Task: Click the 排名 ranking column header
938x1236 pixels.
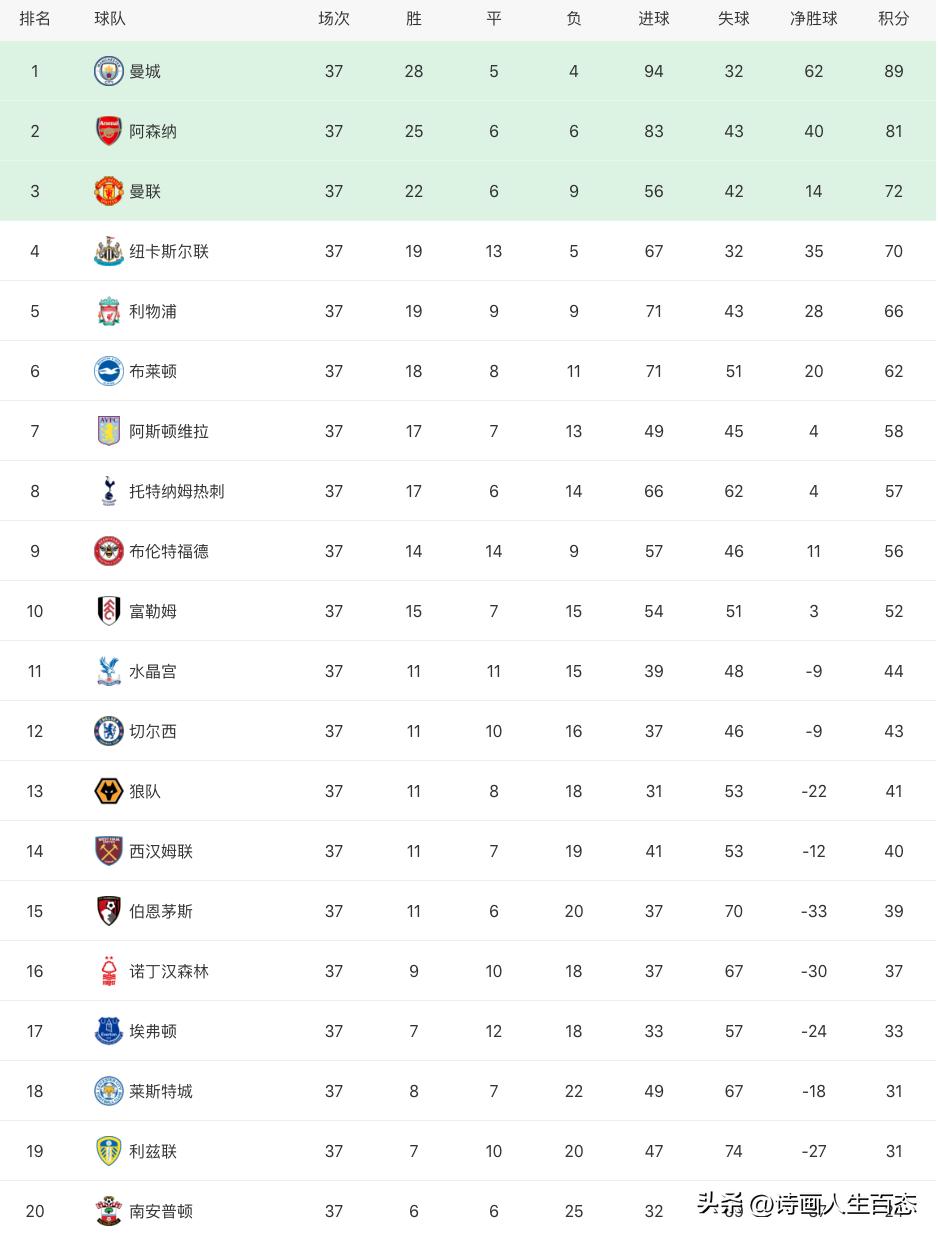Action: [x=35, y=19]
